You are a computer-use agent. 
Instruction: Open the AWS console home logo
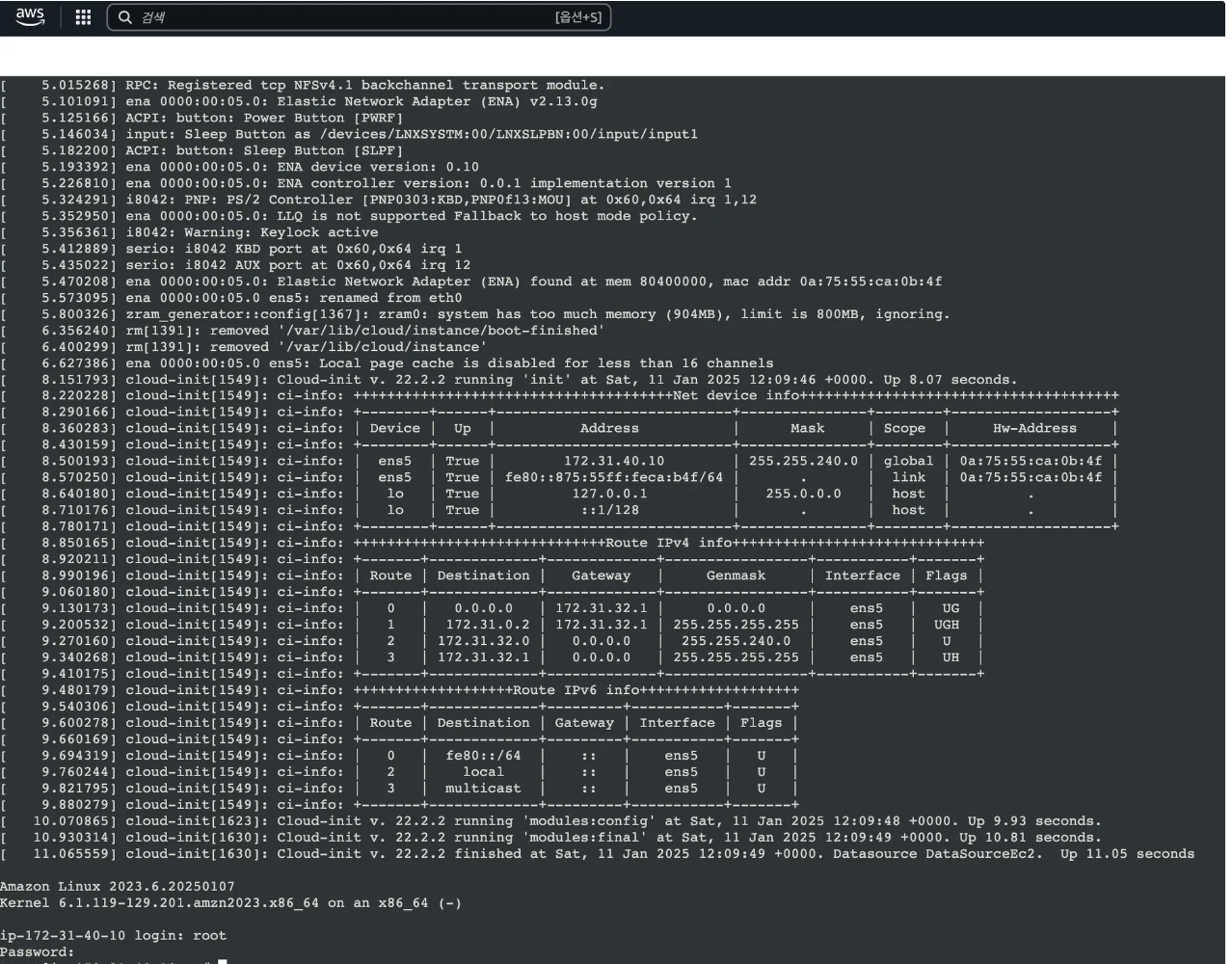coord(30,17)
